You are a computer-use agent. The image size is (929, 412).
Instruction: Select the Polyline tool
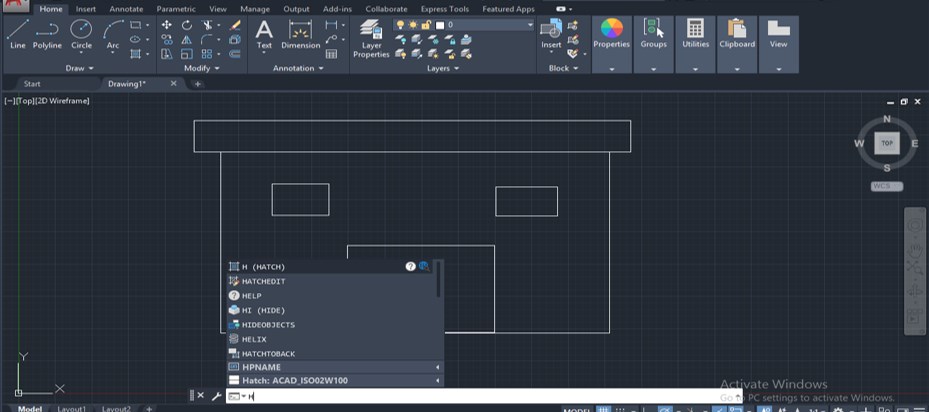coord(47,34)
